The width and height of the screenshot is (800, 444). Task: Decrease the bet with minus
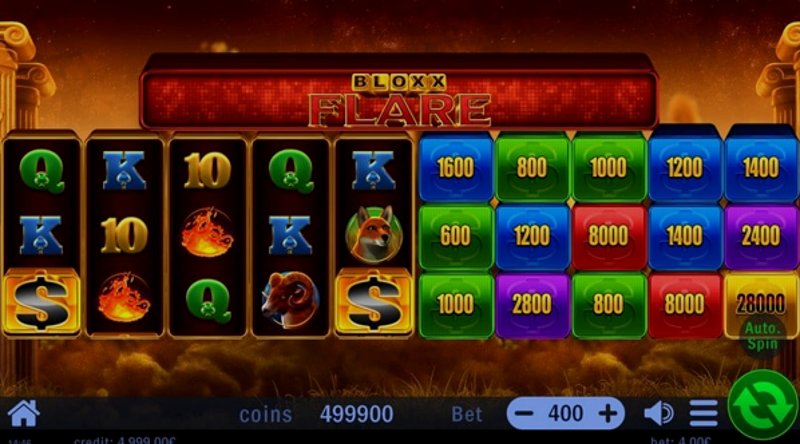click(x=524, y=413)
